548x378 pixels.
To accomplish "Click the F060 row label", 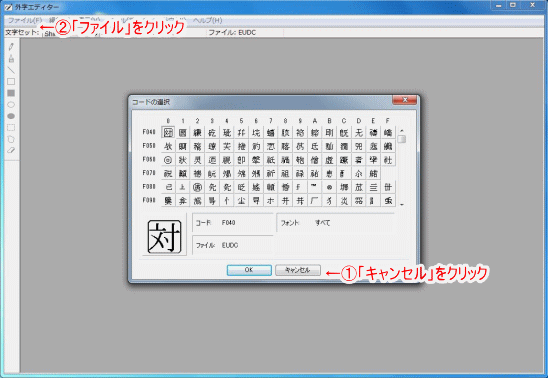I will coord(149,159).
